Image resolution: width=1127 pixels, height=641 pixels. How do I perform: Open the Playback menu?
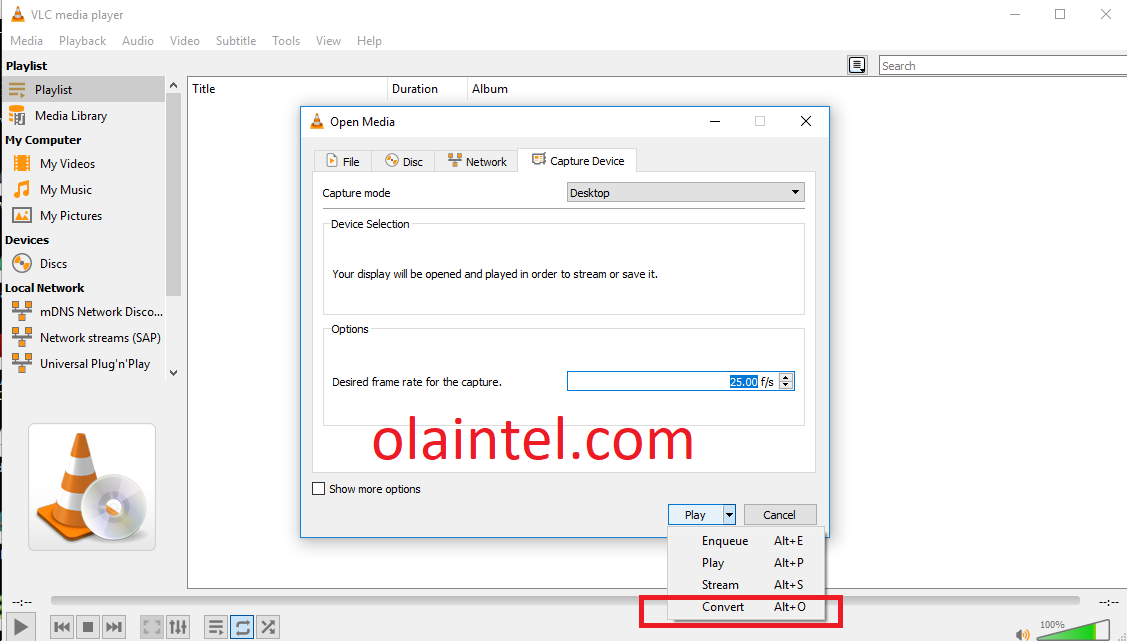point(83,41)
